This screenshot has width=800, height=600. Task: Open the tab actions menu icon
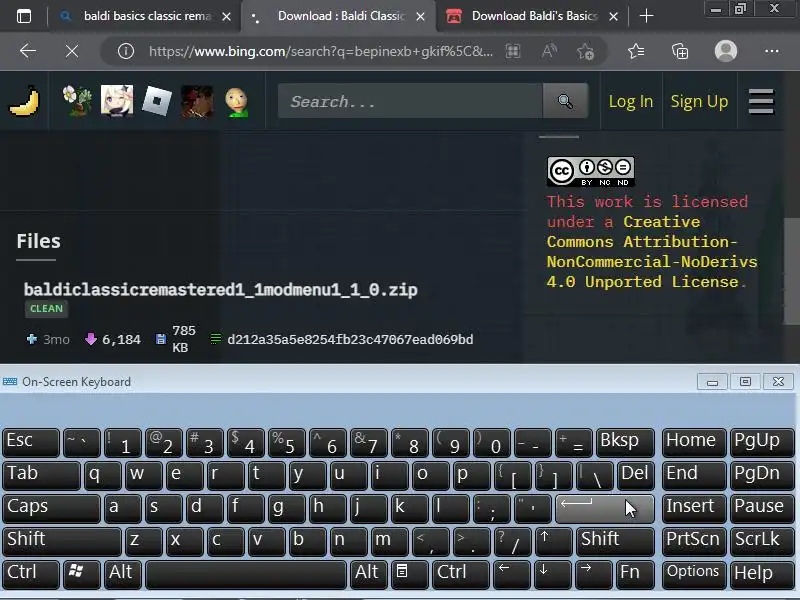tap(24, 16)
